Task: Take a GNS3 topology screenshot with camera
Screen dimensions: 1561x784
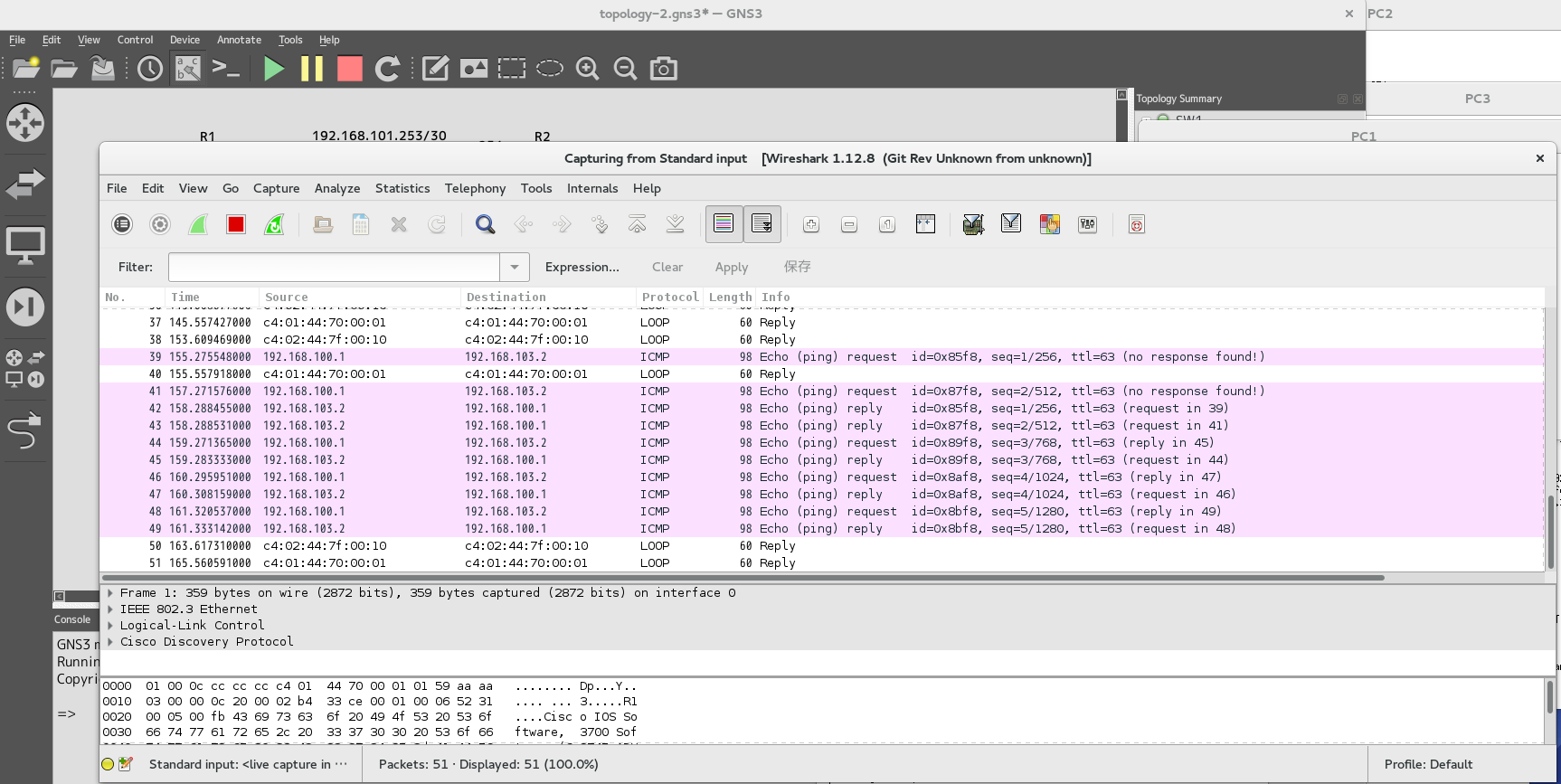Action: pyautogui.click(x=664, y=69)
